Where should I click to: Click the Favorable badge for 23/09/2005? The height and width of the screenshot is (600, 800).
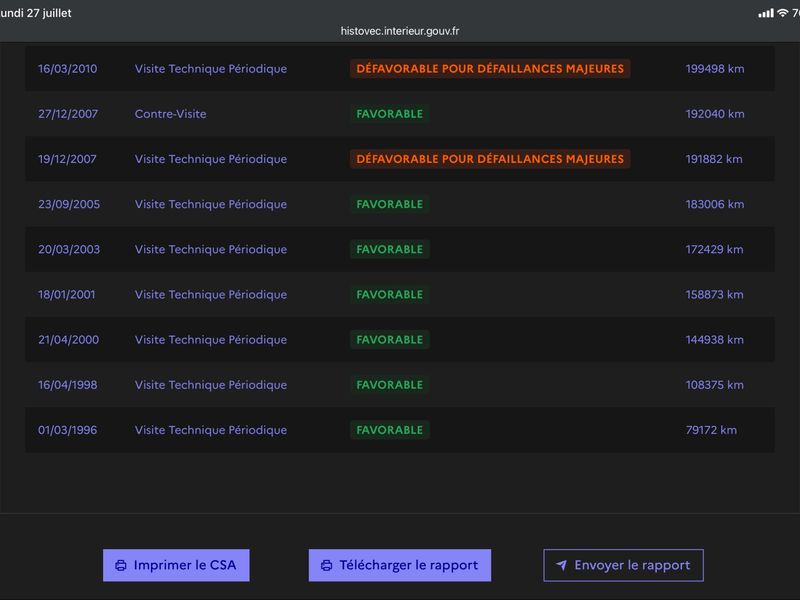(390, 204)
